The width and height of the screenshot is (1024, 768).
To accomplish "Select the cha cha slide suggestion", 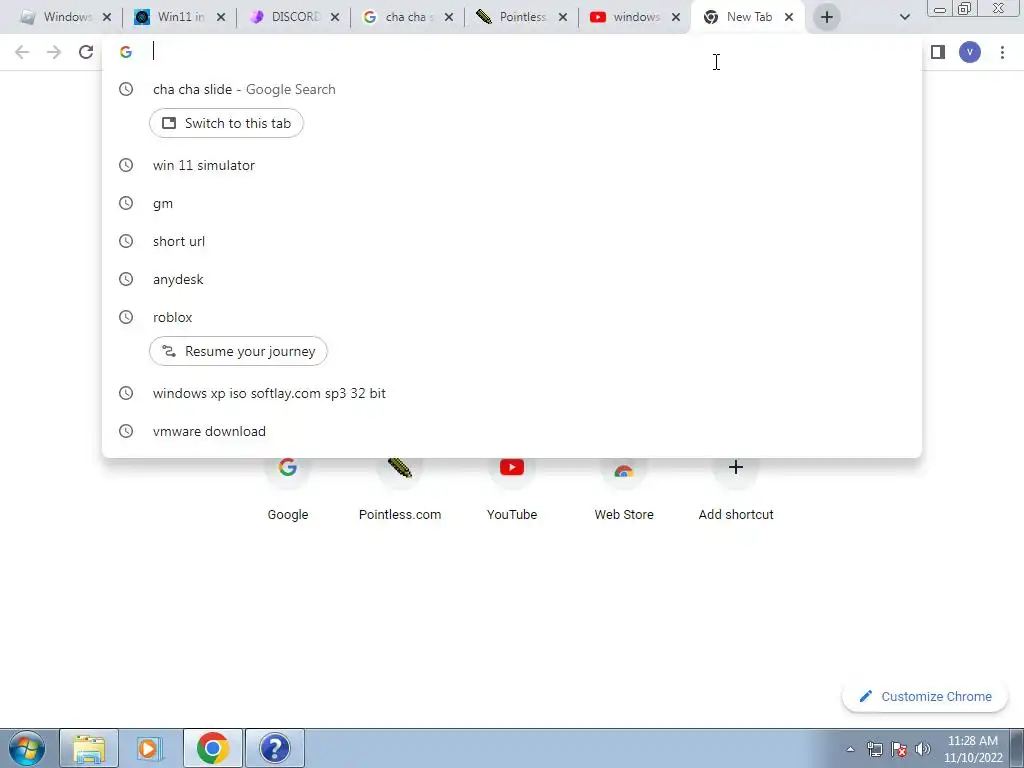I will (x=512, y=89).
